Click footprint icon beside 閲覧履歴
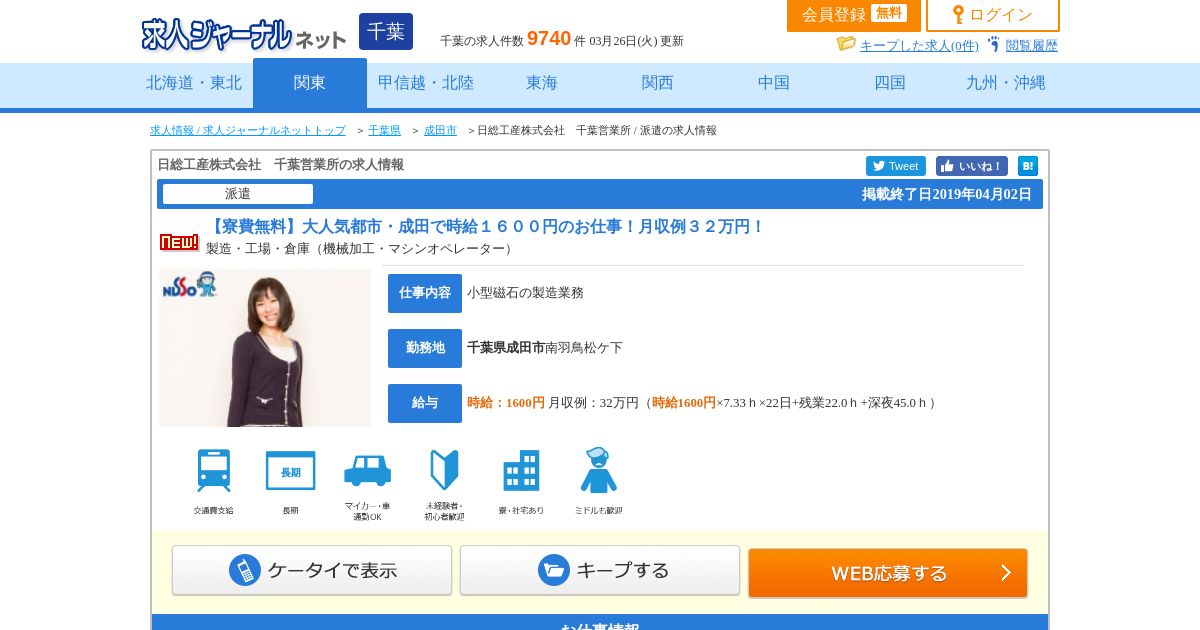The width and height of the screenshot is (1200, 630). [x=993, y=44]
